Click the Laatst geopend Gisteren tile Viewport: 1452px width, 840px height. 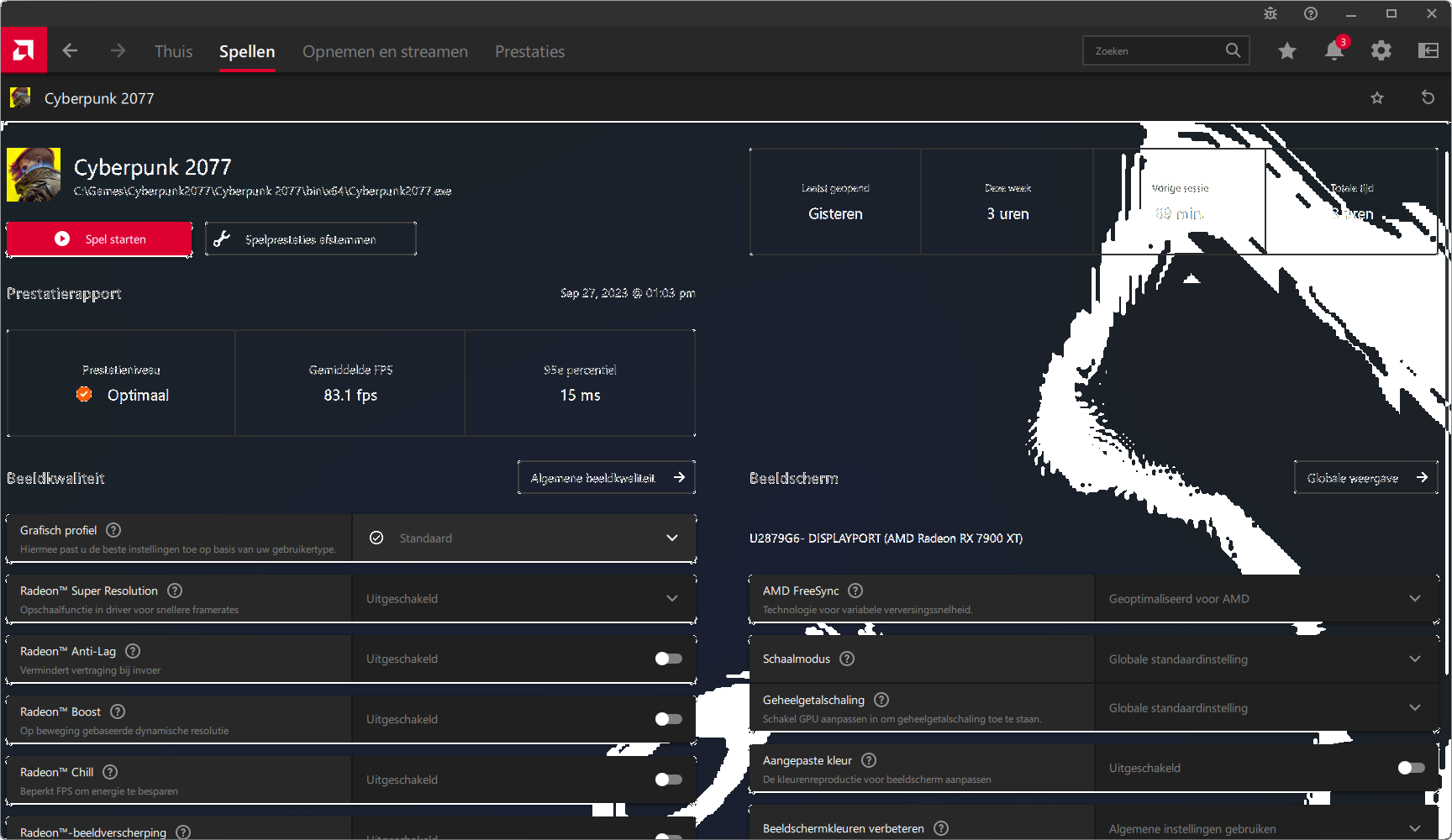835,202
